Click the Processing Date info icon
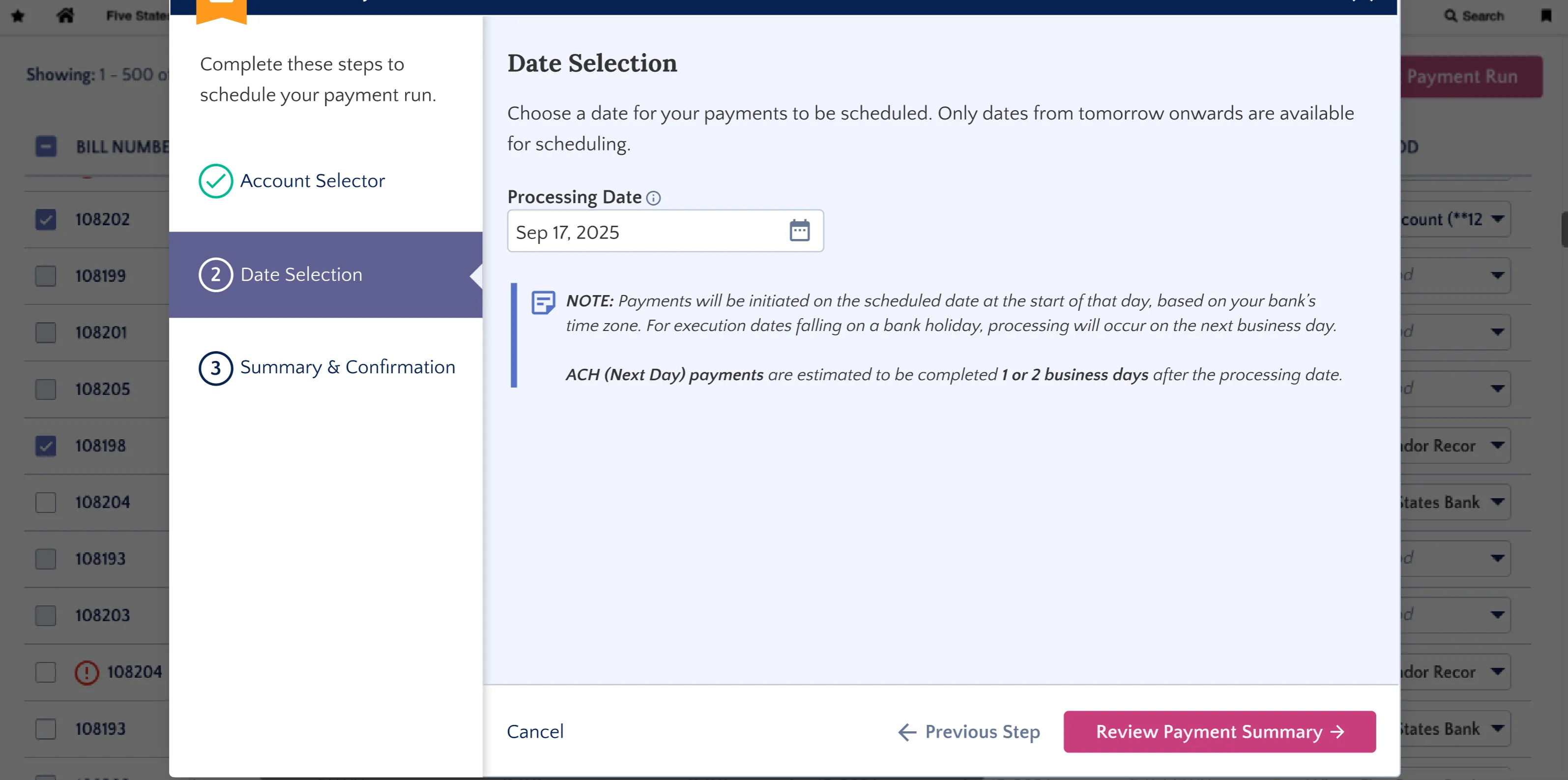The width and height of the screenshot is (1568, 780). 653,198
